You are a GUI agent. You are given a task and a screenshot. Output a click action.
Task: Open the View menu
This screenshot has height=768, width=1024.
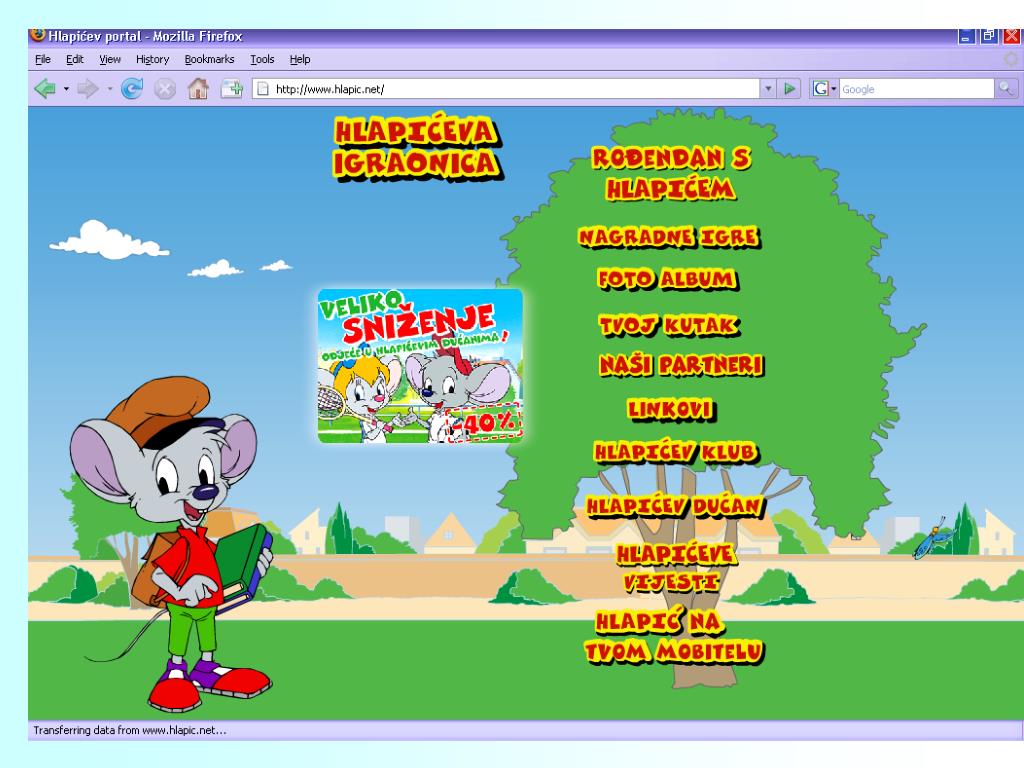tap(110, 59)
